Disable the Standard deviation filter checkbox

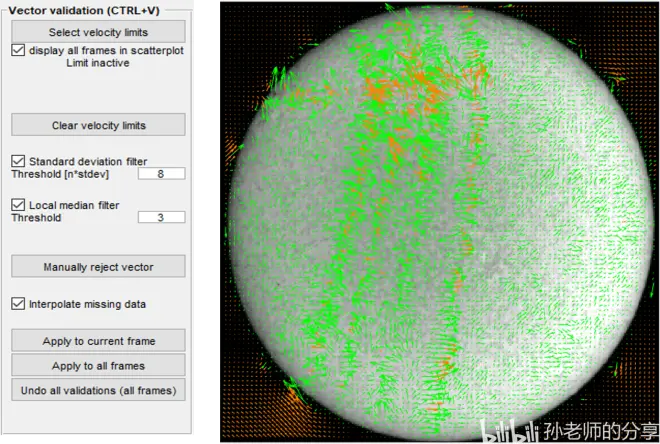18,161
